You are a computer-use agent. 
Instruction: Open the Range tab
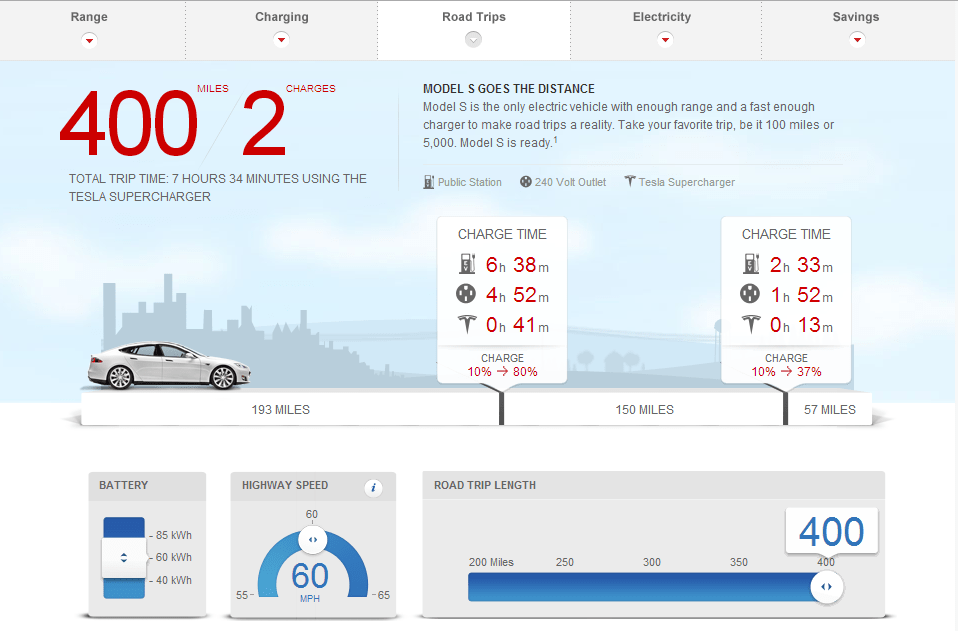click(89, 17)
